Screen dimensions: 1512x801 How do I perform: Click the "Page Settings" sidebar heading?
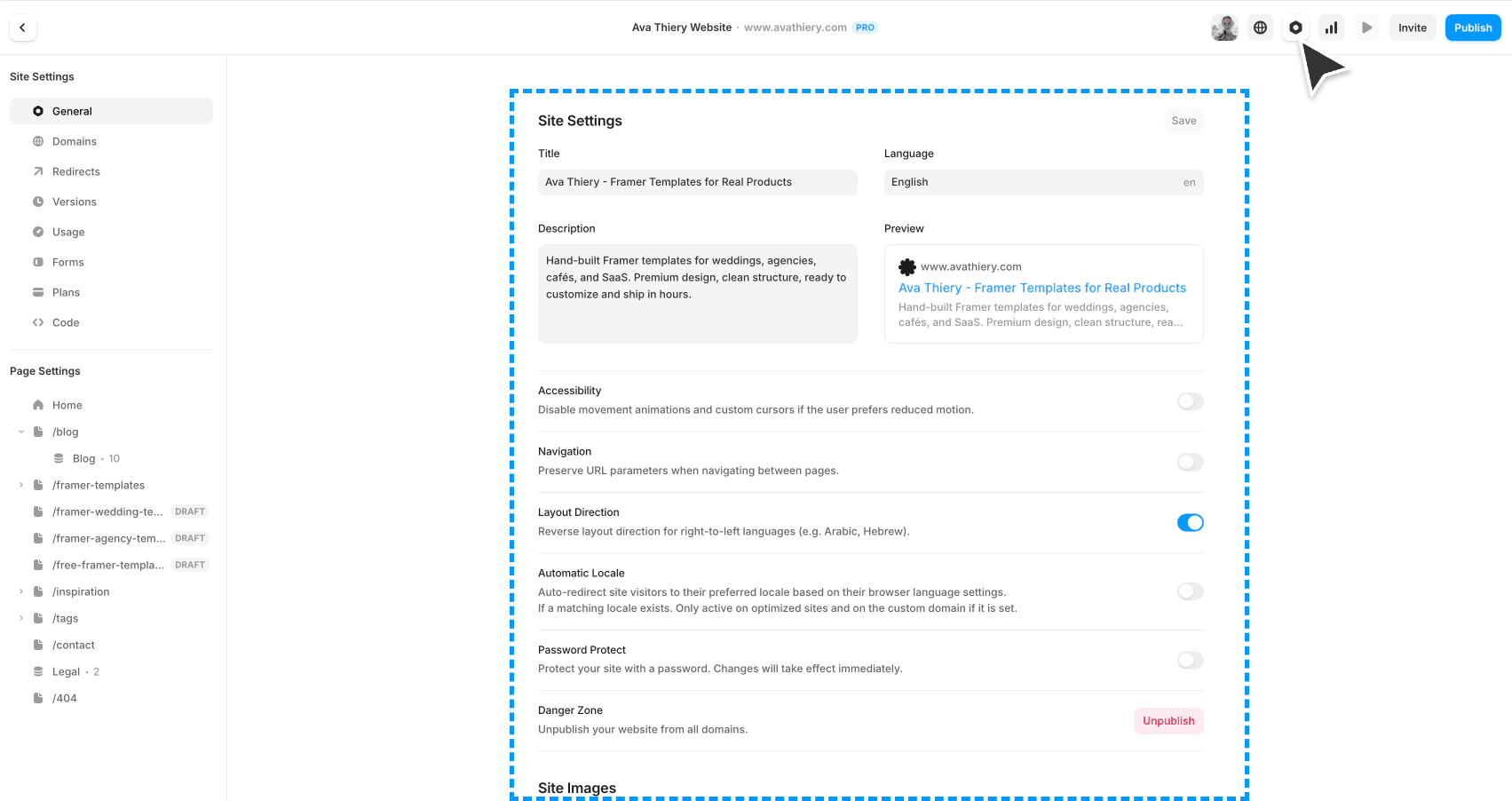pyautogui.click(x=45, y=371)
